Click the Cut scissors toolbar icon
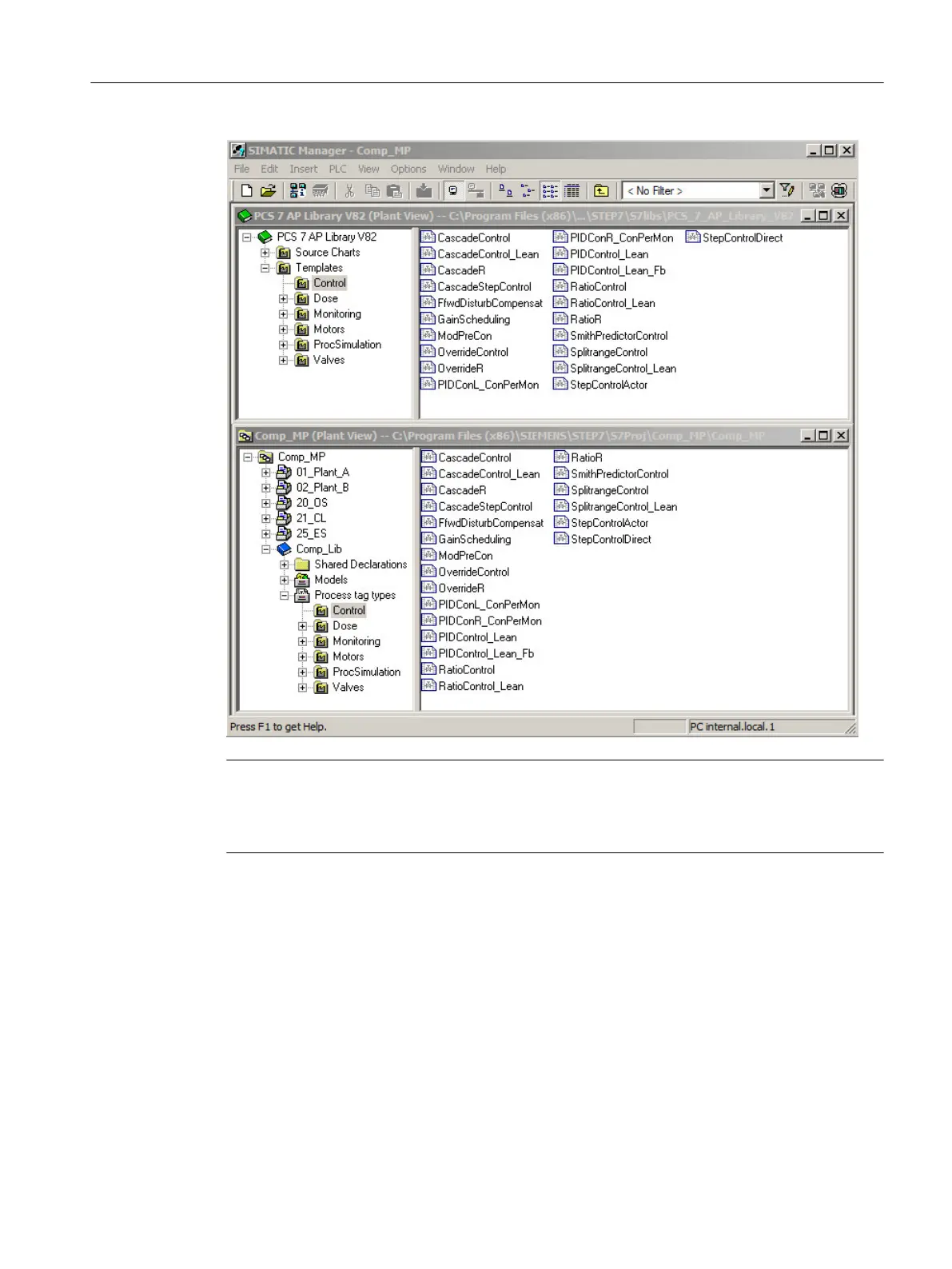 coord(349,190)
